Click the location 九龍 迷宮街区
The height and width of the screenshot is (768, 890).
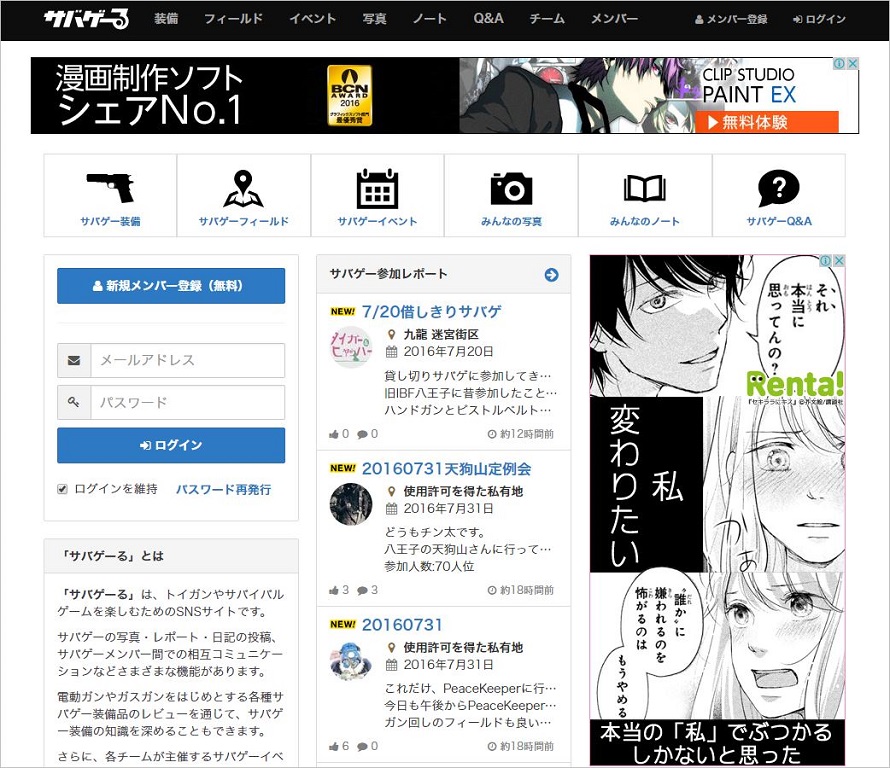point(441,334)
